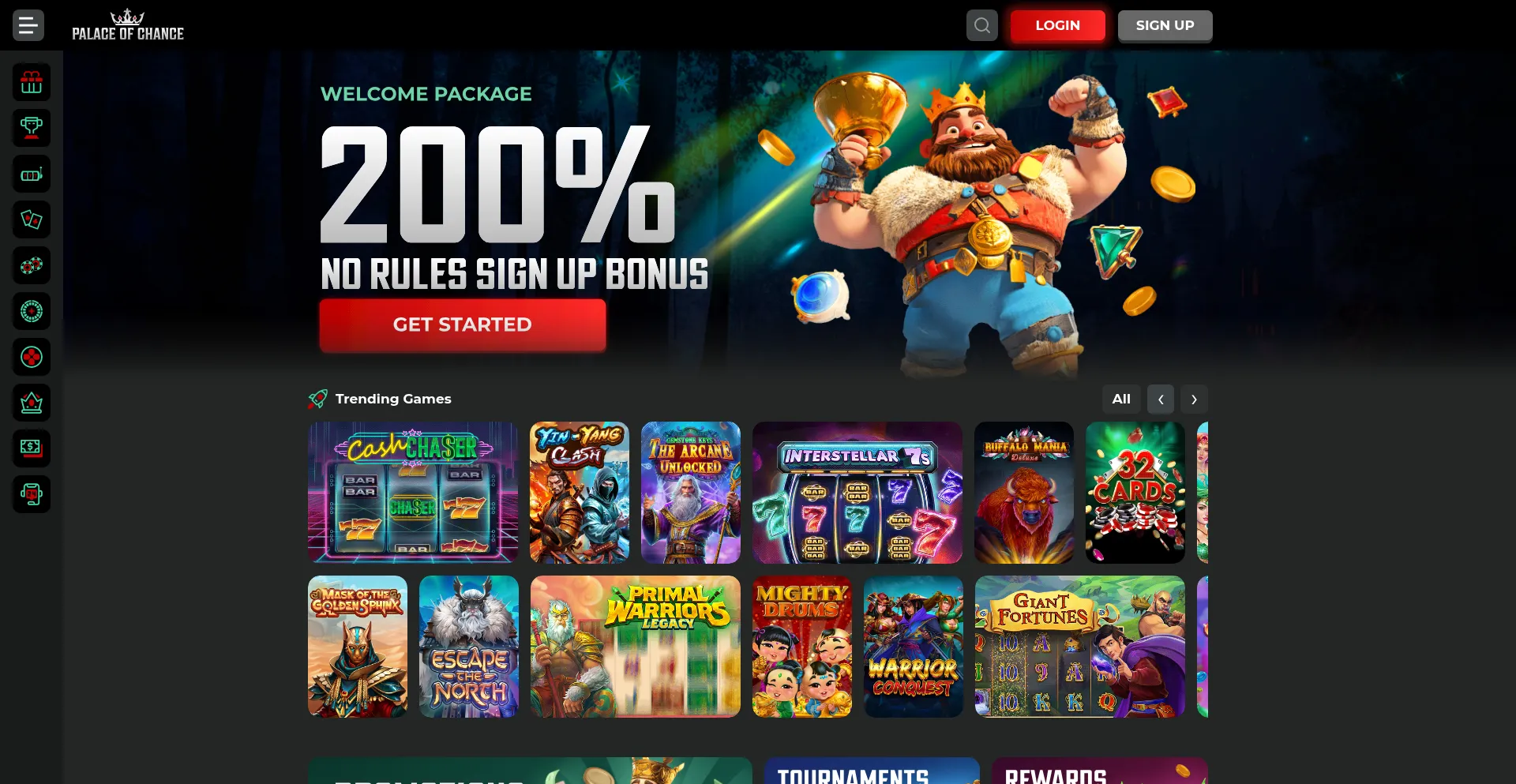Click the cash banknote cashier icon
The image size is (1516, 784).
(x=32, y=448)
